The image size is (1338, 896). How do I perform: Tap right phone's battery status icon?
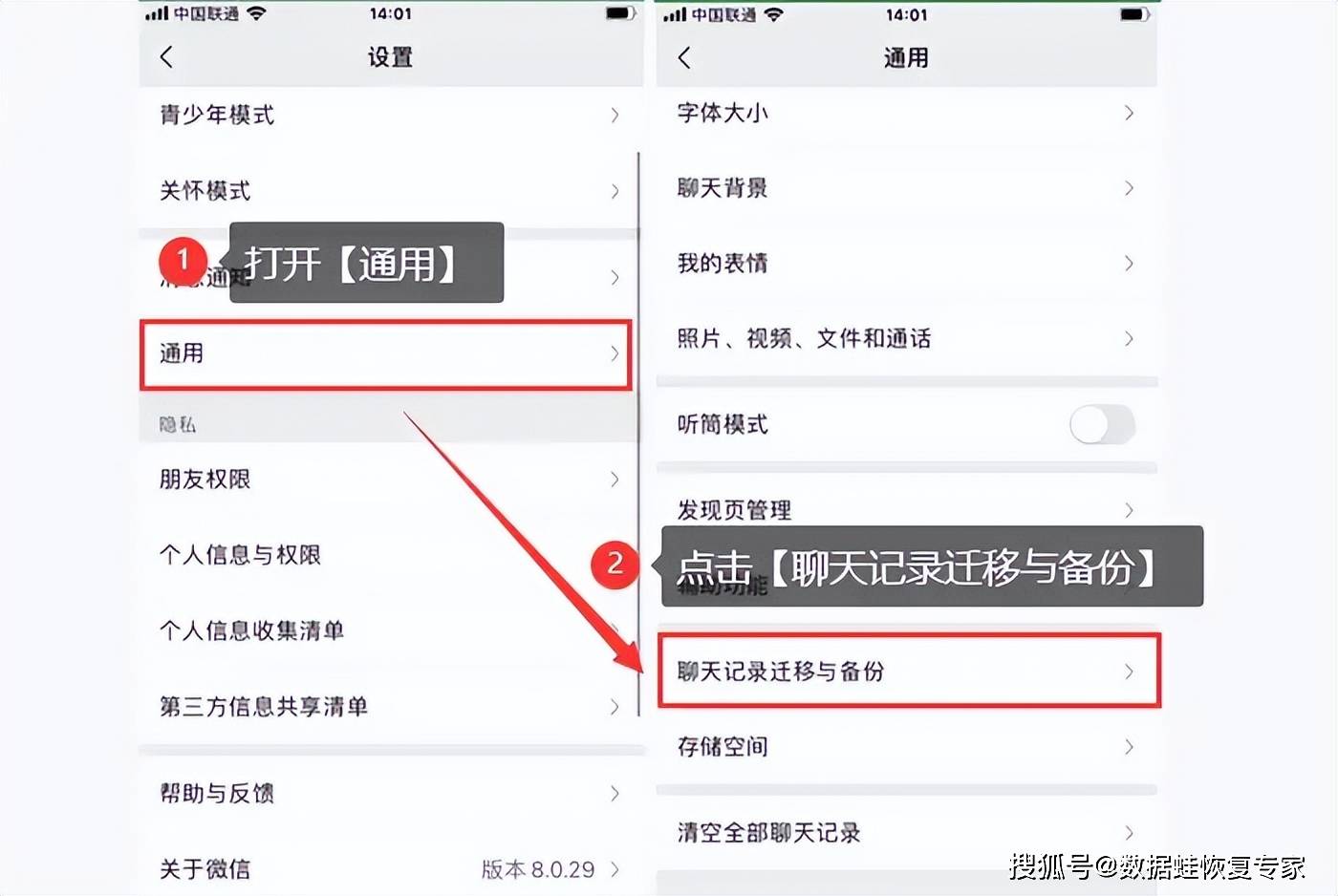[1135, 14]
